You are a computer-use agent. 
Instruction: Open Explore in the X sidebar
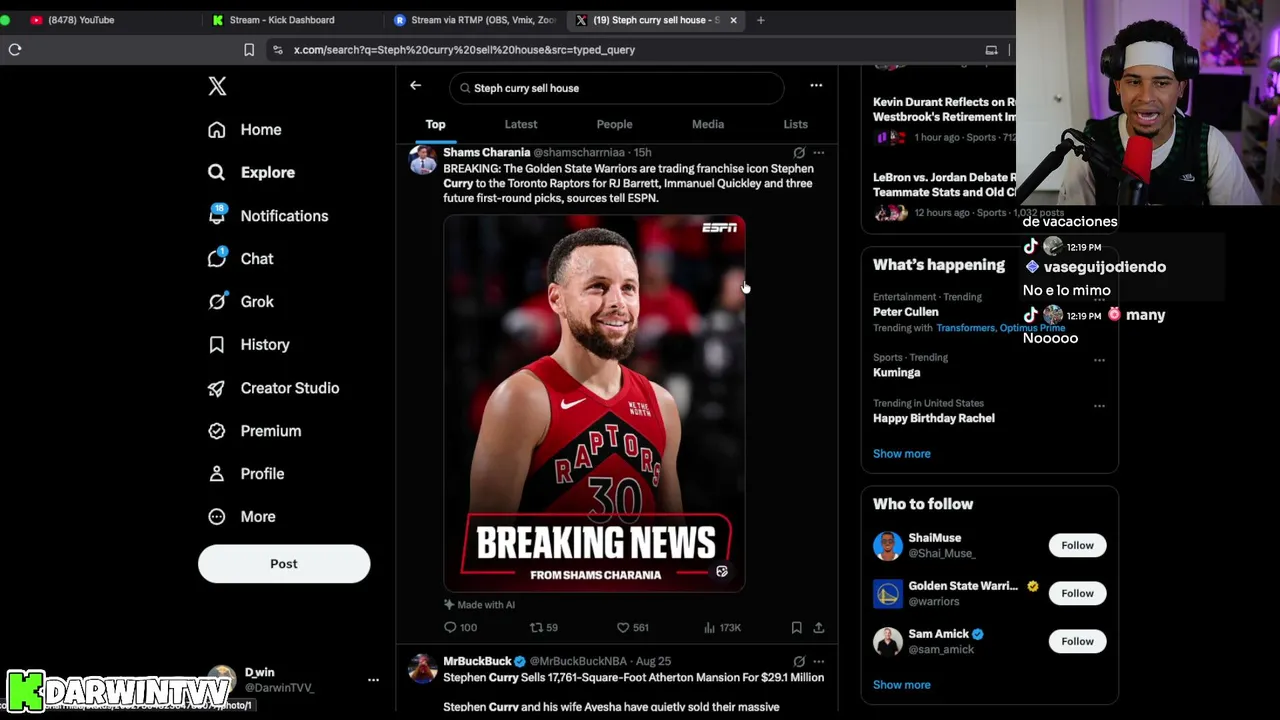coord(252,173)
